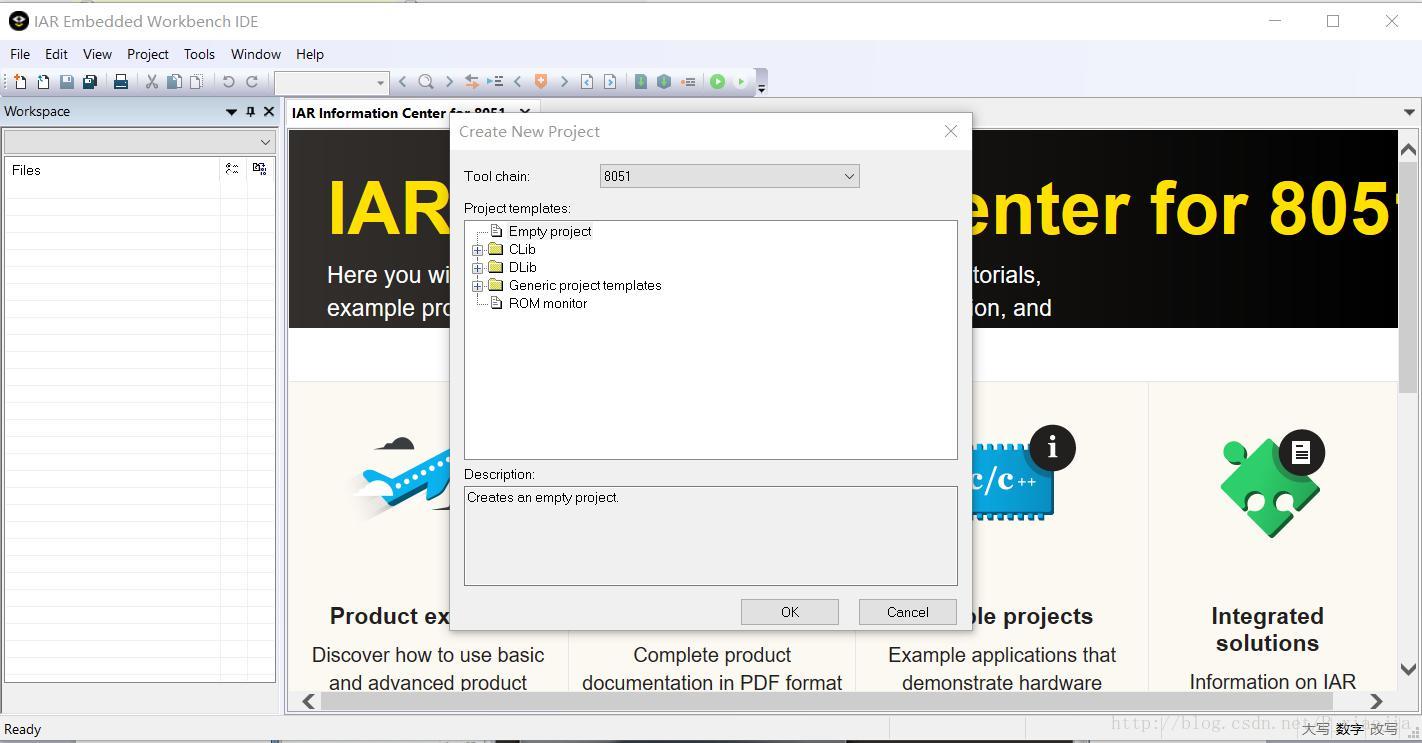Click the Navigate Forward page icon
Image resolution: width=1422 pixels, height=743 pixels.
(x=610, y=82)
